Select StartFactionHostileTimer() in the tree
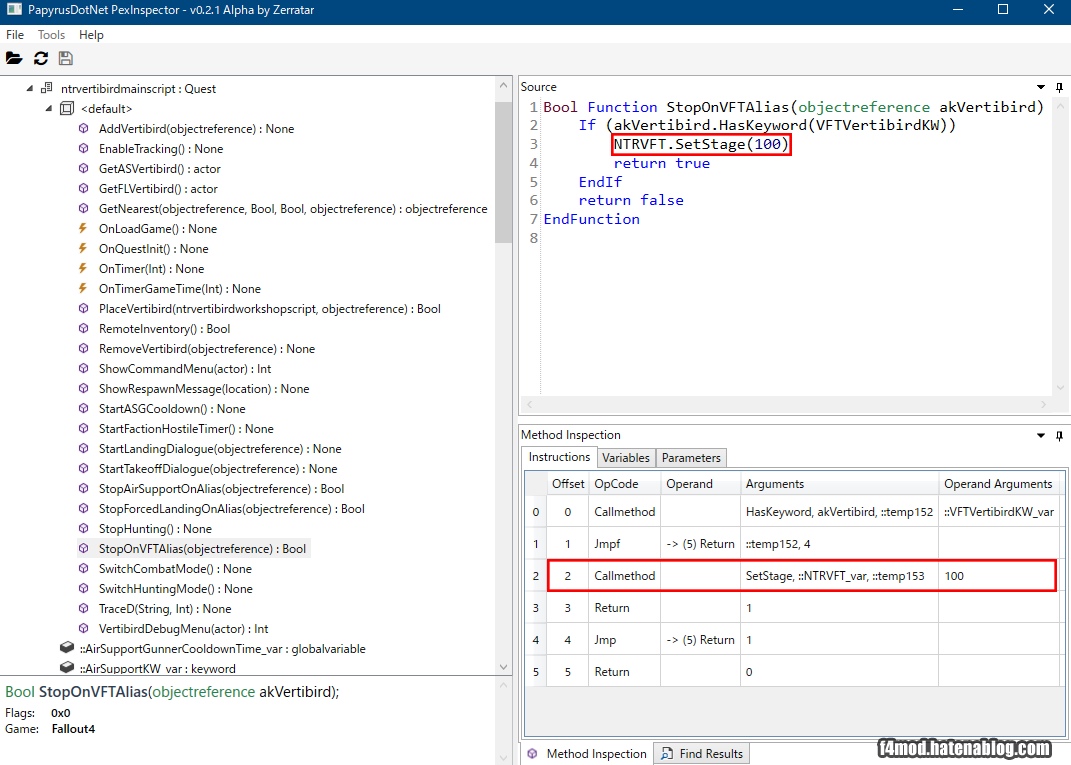The image size is (1071, 765). pyautogui.click(x=186, y=428)
